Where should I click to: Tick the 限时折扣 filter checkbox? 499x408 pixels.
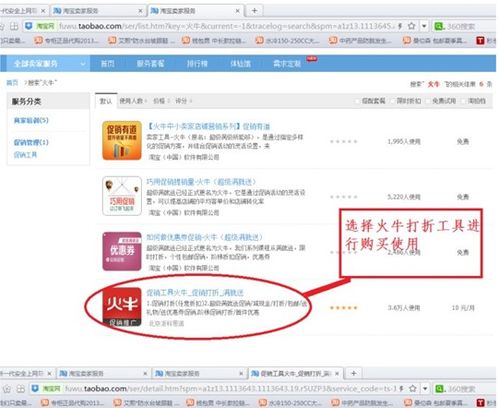click(392, 101)
